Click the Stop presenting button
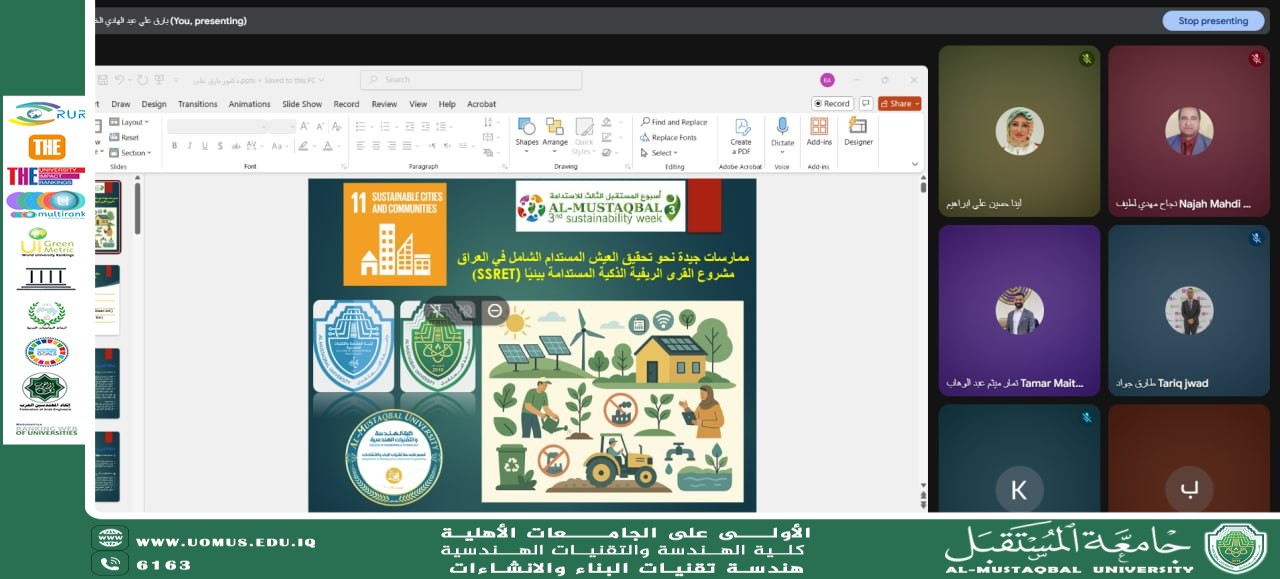This screenshot has height=579, width=1280. [x=1213, y=20]
